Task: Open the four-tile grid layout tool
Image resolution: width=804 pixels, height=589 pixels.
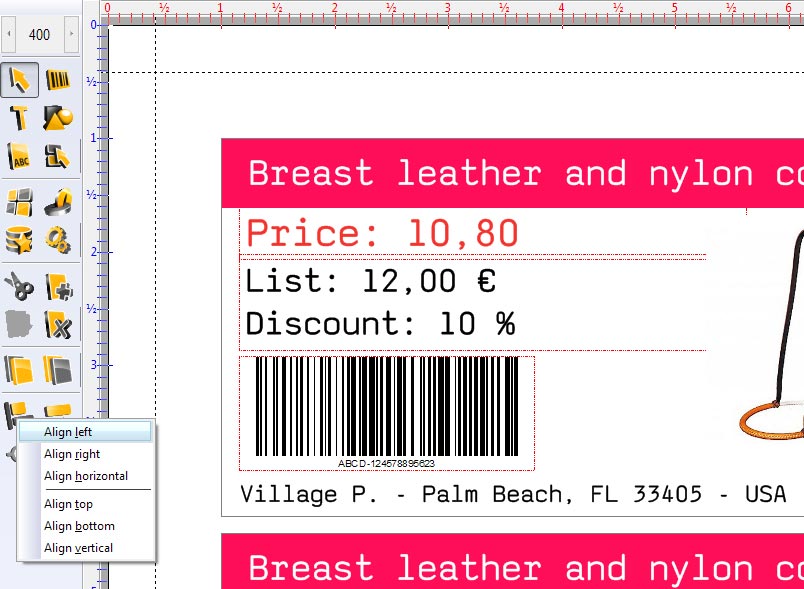Action: coord(19,201)
